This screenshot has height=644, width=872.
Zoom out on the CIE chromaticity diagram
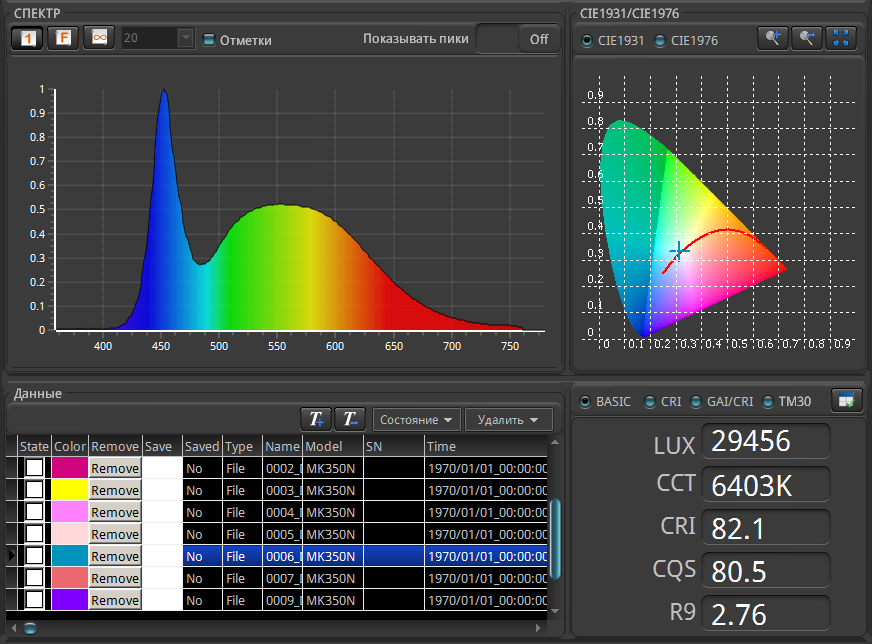tap(806, 38)
